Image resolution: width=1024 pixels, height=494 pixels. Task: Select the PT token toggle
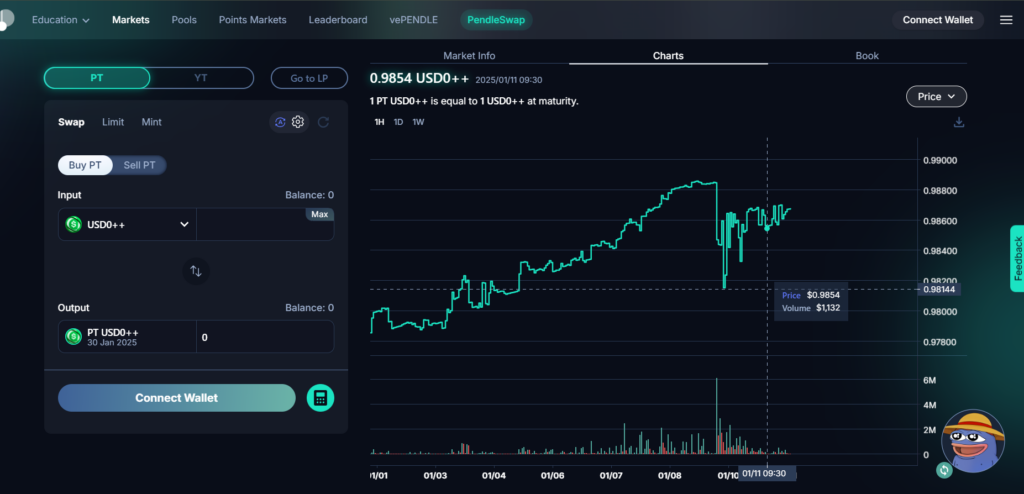tap(97, 78)
